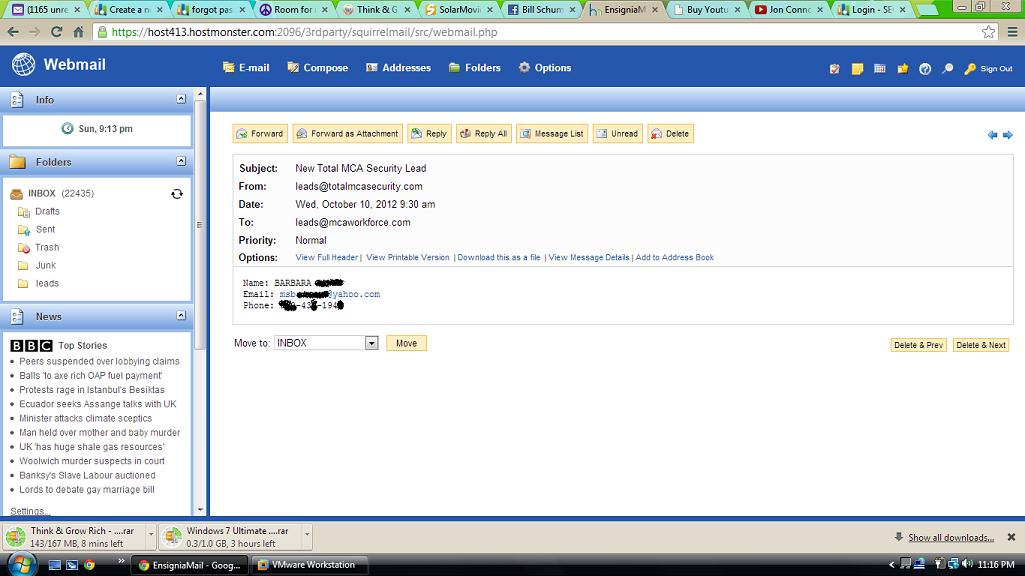Screen dimensions: 1025x576
Task: Click the Forward button
Action: [260, 133]
